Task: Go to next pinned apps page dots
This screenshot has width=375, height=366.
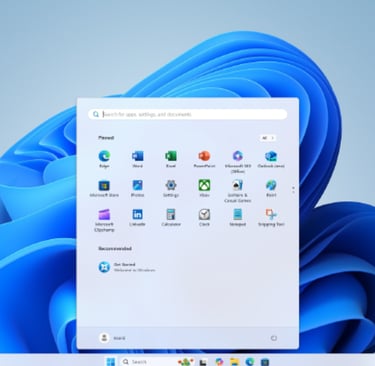Action: (293, 190)
